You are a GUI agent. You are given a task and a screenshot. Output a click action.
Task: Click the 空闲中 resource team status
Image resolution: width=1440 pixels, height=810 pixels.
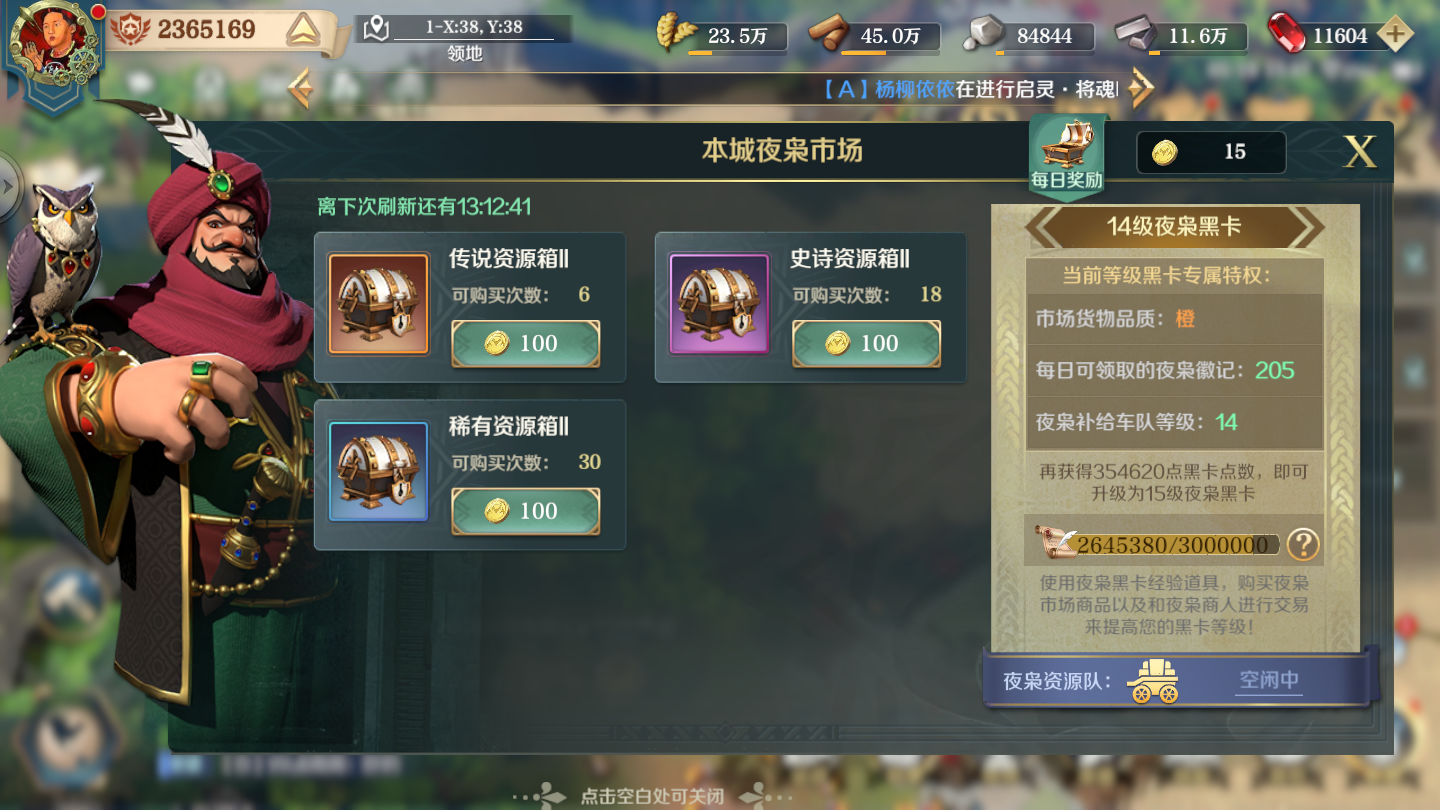[1268, 681]
